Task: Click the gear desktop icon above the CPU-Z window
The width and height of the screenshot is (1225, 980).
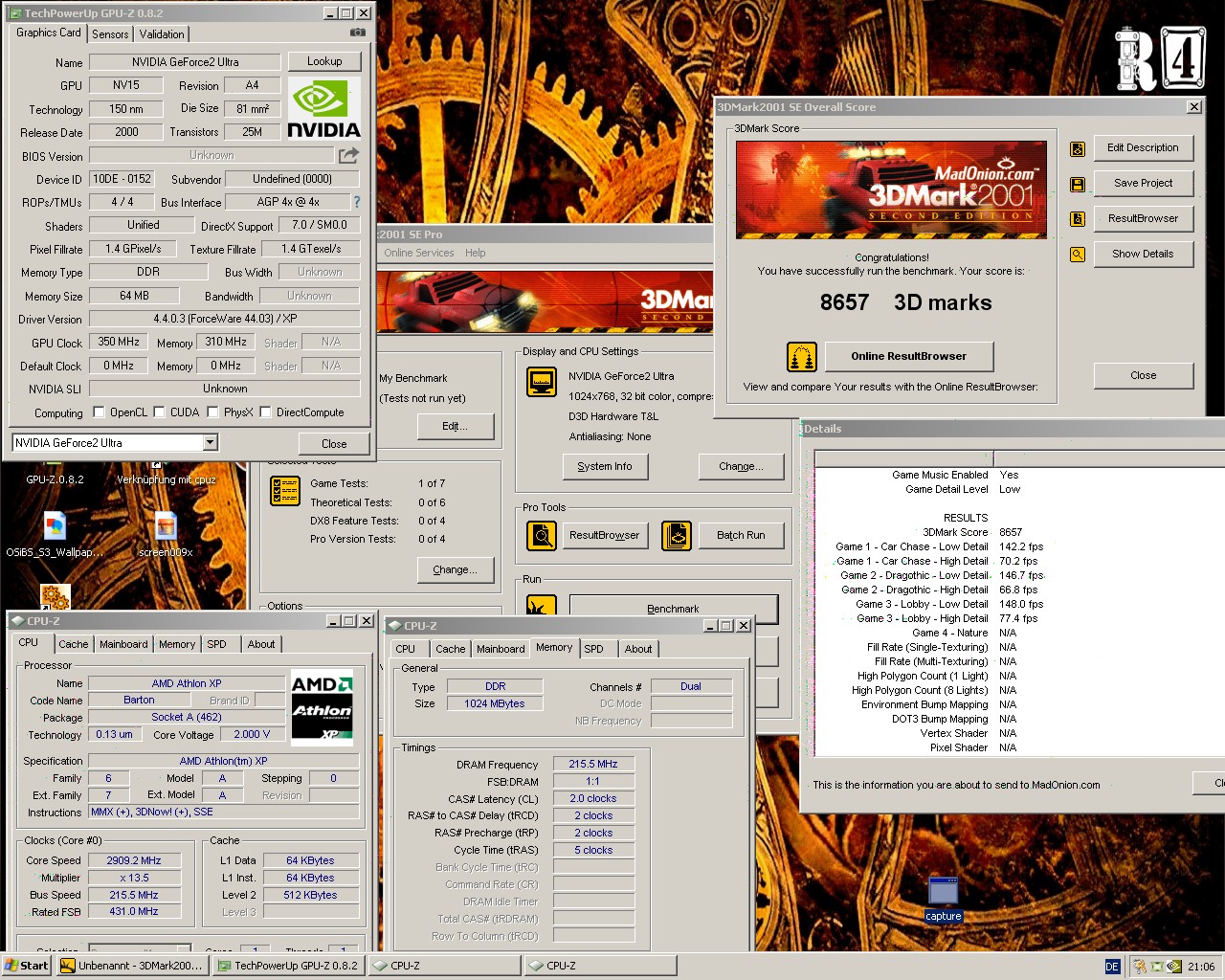Action: 55,595
